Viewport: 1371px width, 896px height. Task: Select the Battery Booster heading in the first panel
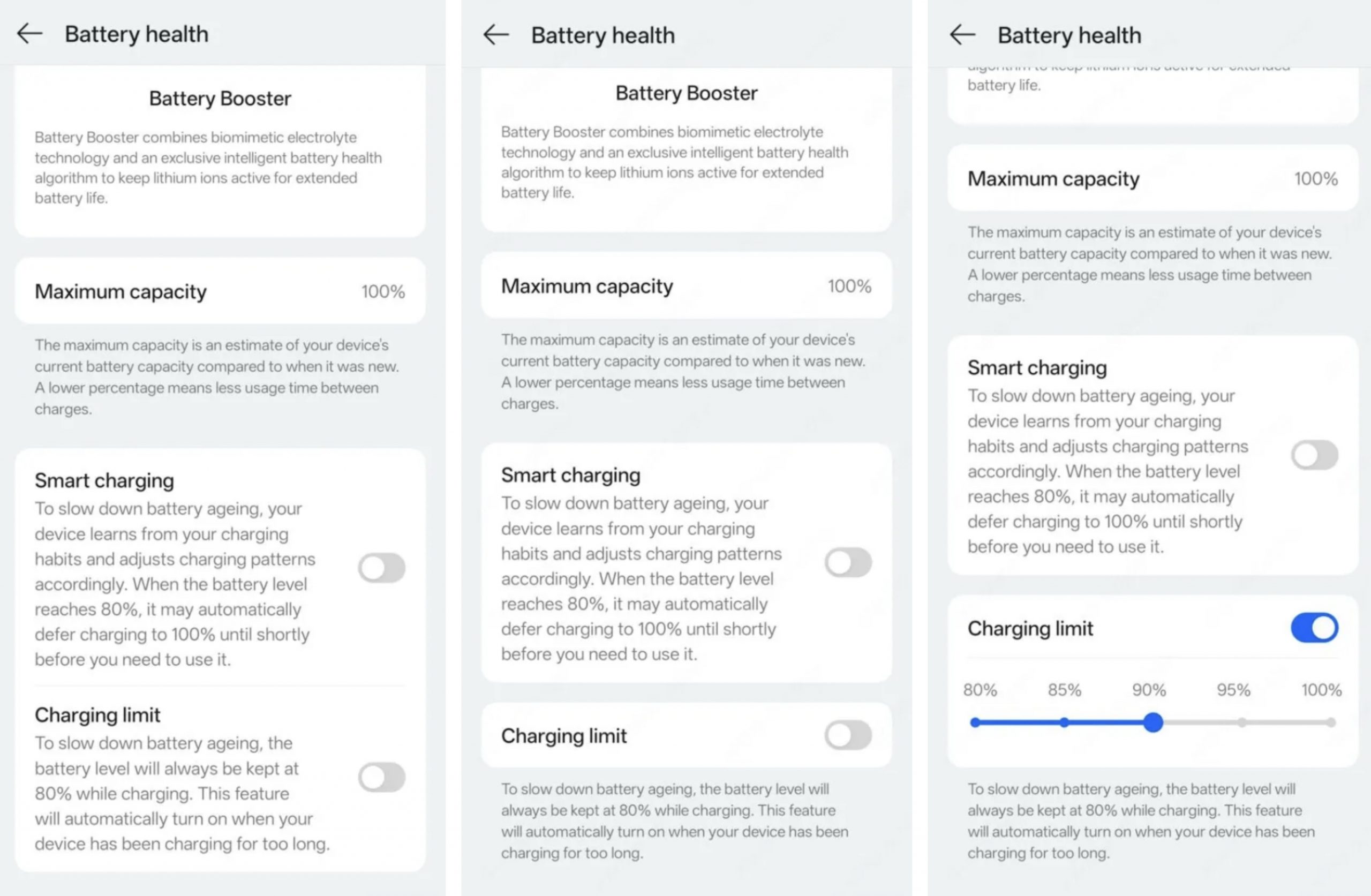(220, 98)
